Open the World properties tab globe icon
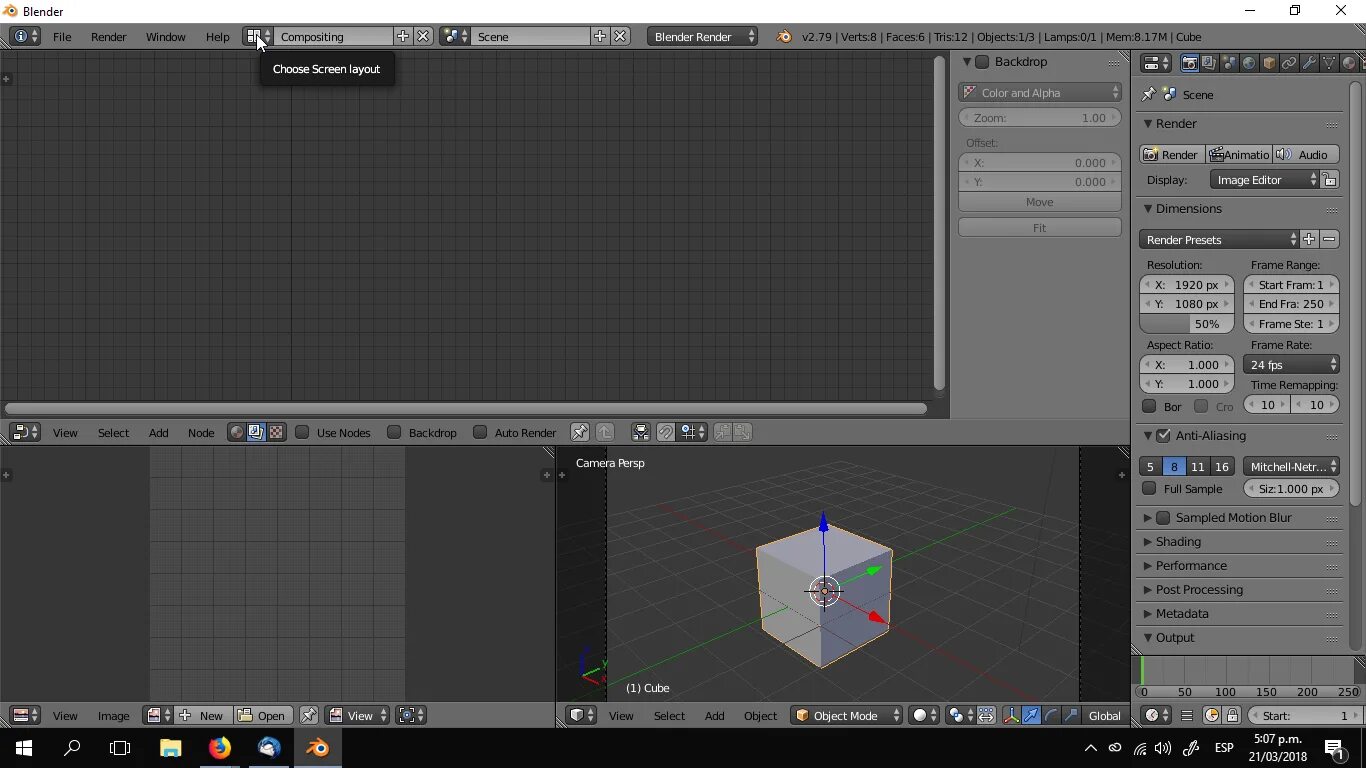The image size is (1366, 768). click(1249, 63)
